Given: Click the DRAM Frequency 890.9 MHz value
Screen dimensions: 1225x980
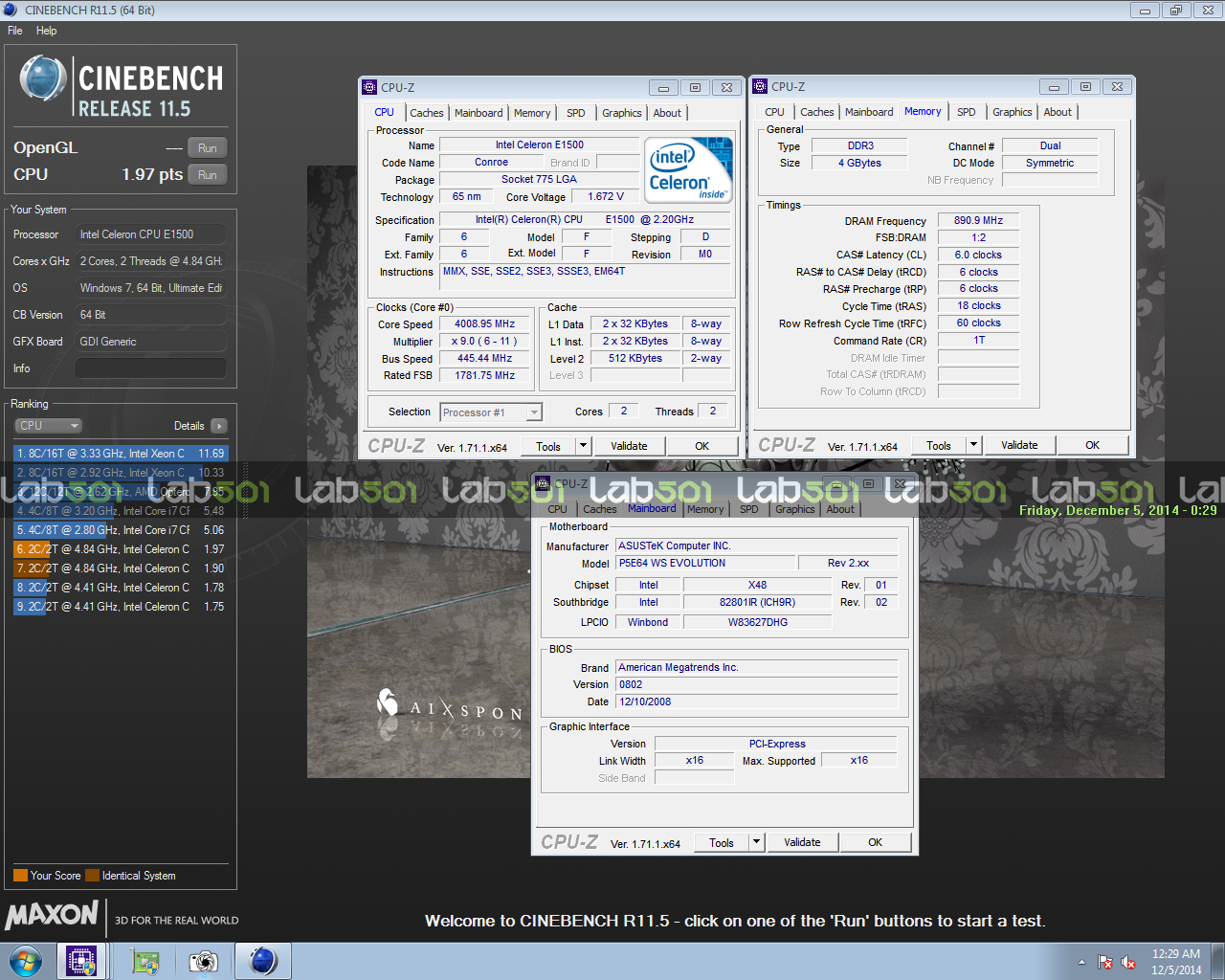Looking at the screenshot, I should point(978,220).
